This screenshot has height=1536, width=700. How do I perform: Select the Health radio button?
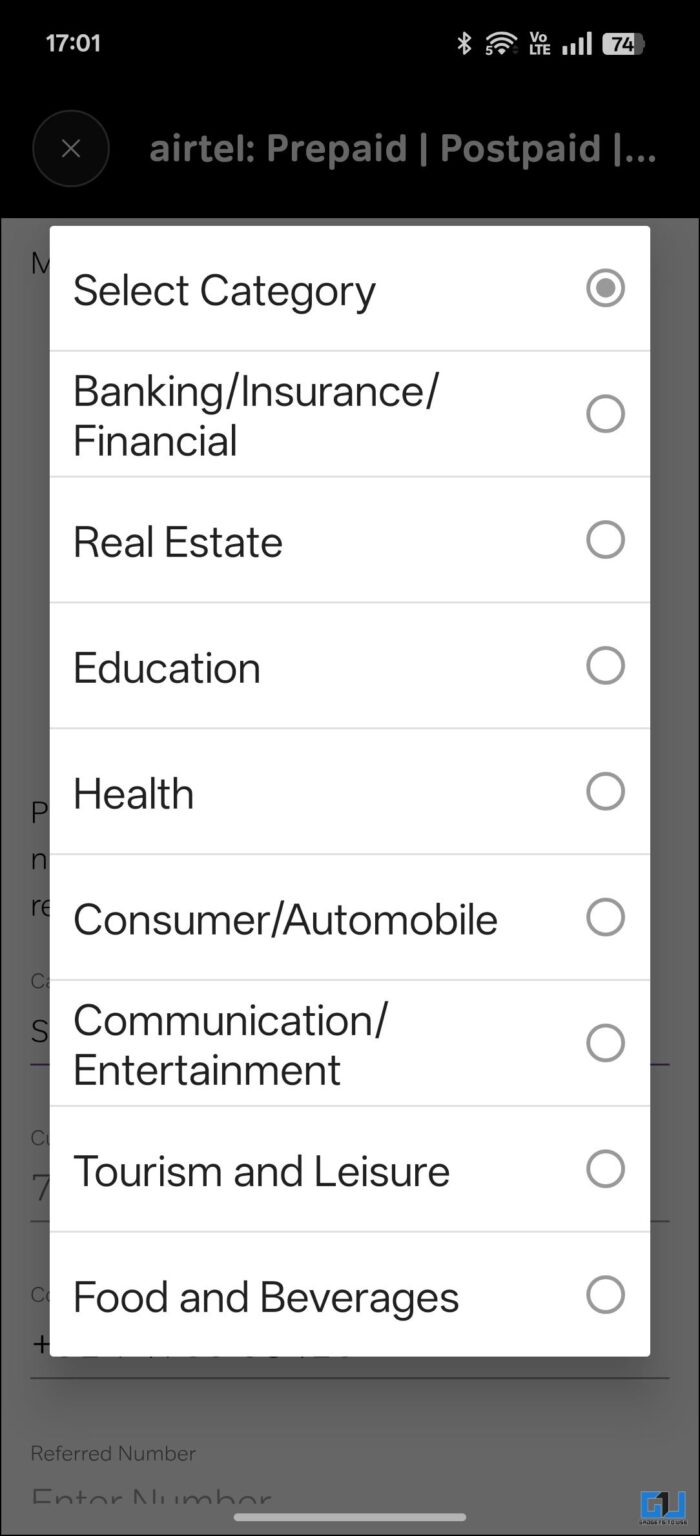pos(606,790)
